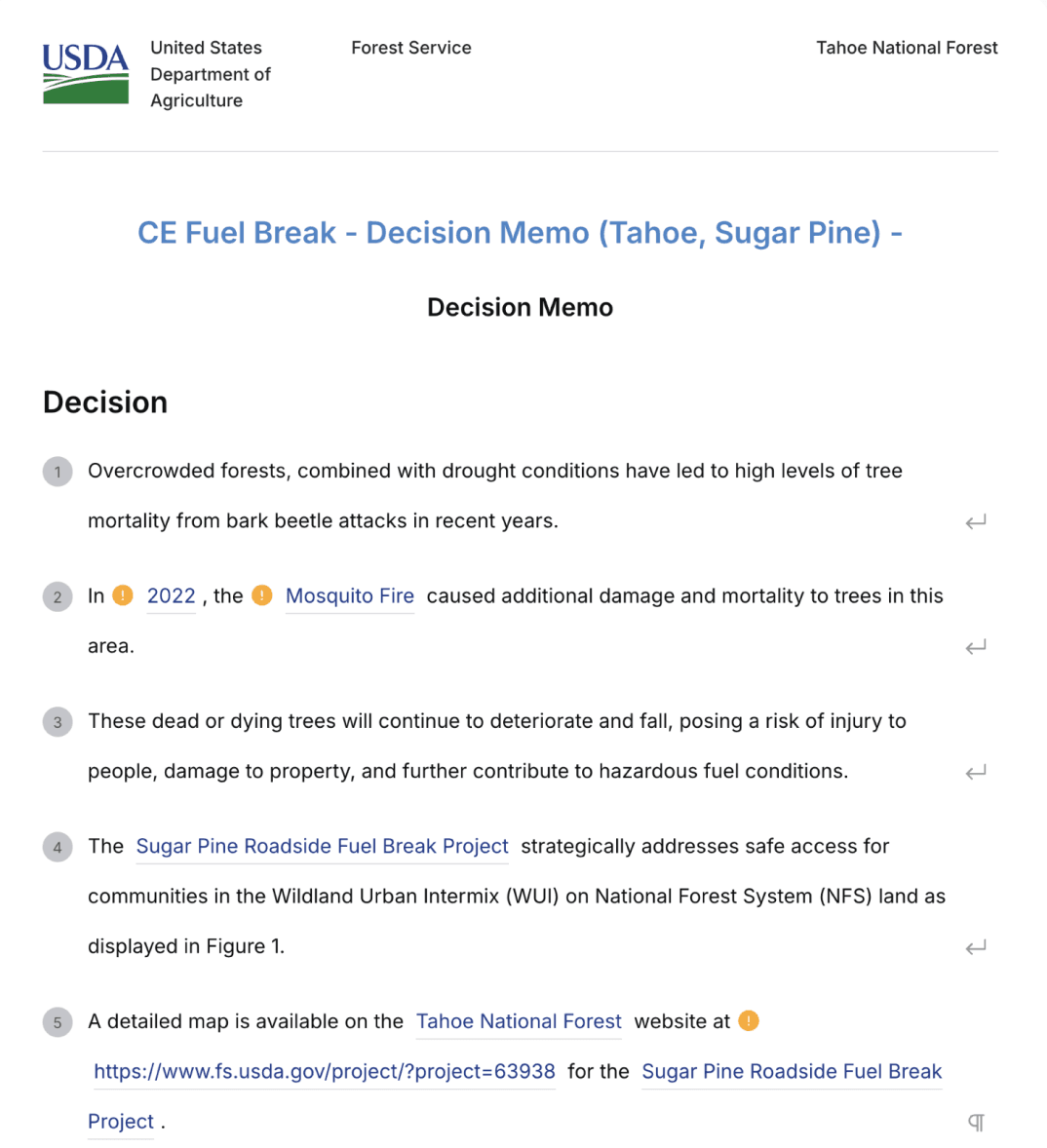
Task: Open Sugar Pine Roadside Fuel Break Project link in paragraph 4
Action: [323, 846]
